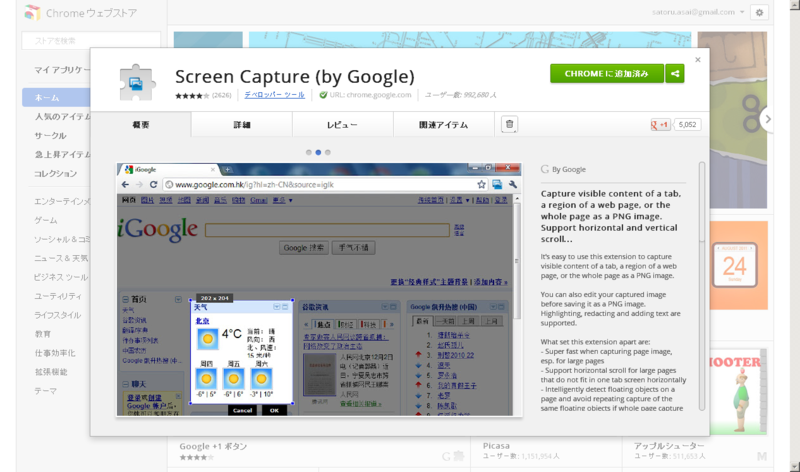Open the settings gear icon at top right
The height and width of the screenshot is (472, 800).
tap(759, 13)
